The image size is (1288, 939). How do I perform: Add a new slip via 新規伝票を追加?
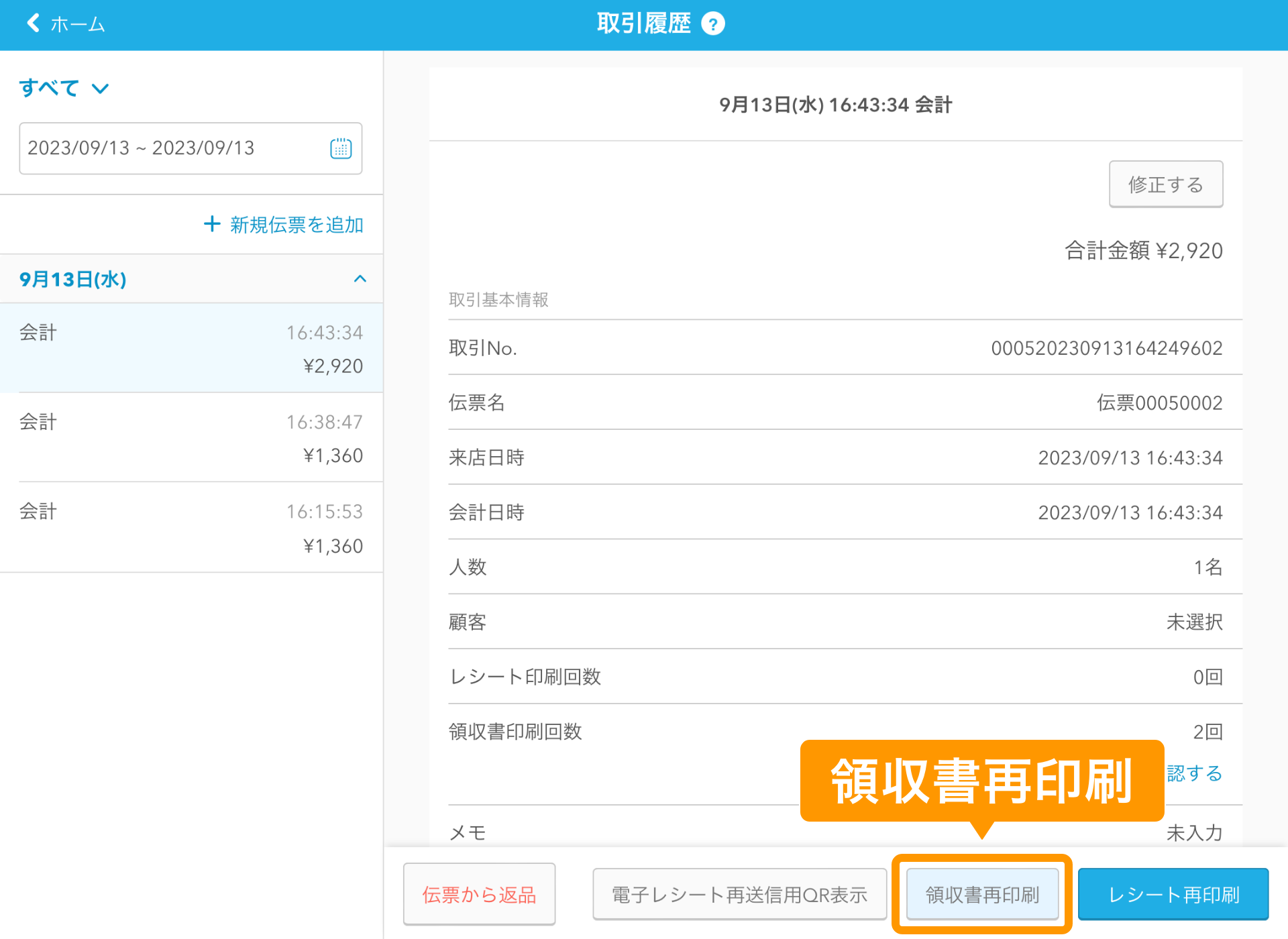pos(283,224)
